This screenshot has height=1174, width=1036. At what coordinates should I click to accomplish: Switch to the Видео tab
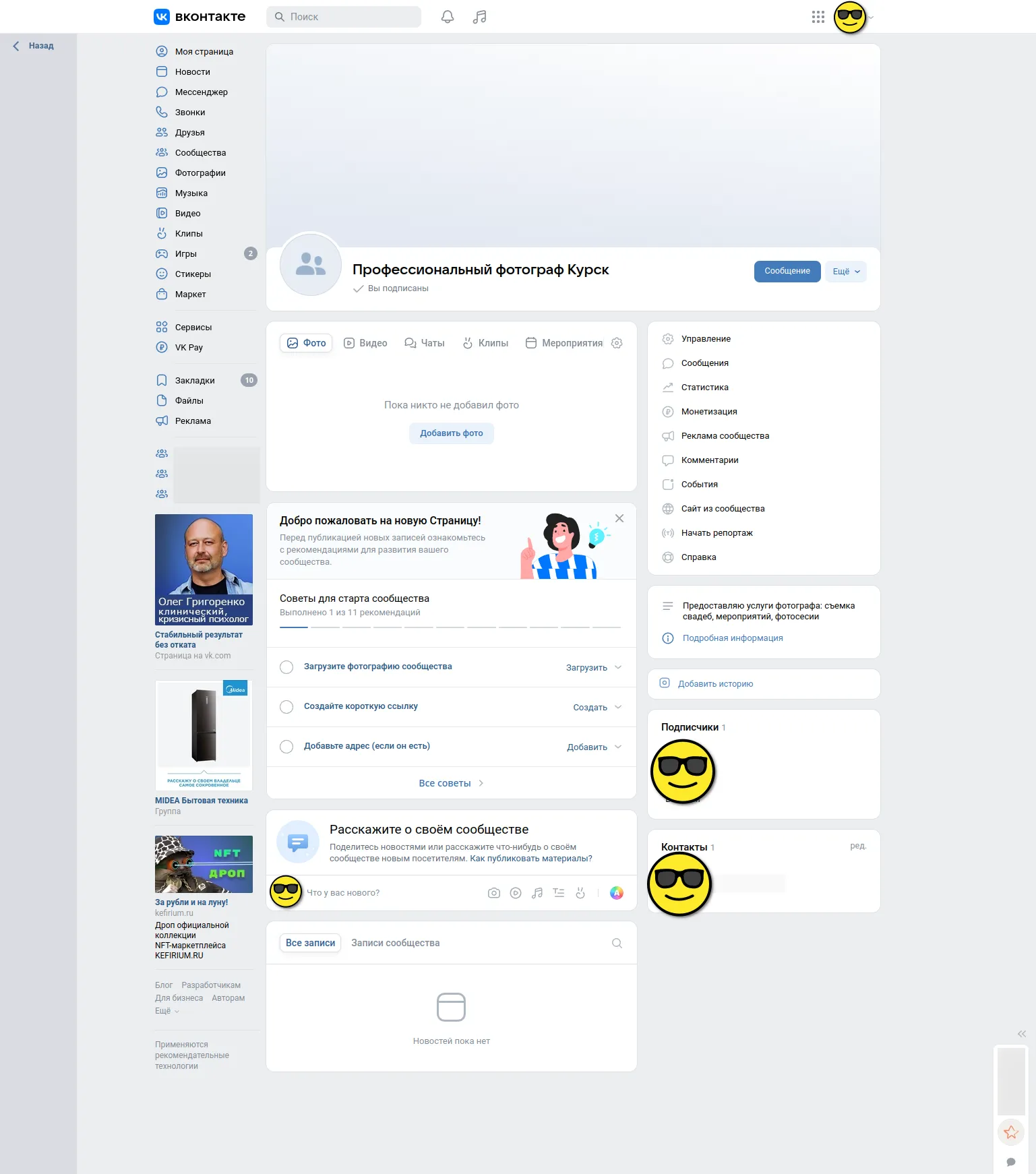pos(365,343)
